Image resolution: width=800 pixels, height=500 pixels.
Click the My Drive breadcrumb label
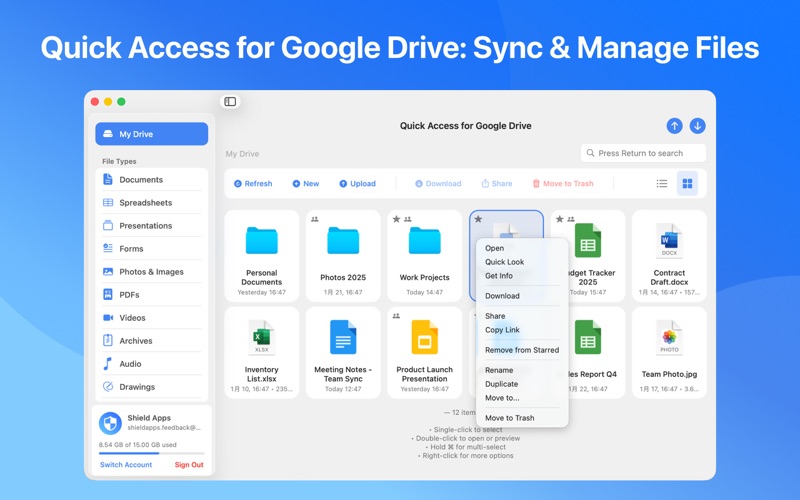click(x=242, y=154)
